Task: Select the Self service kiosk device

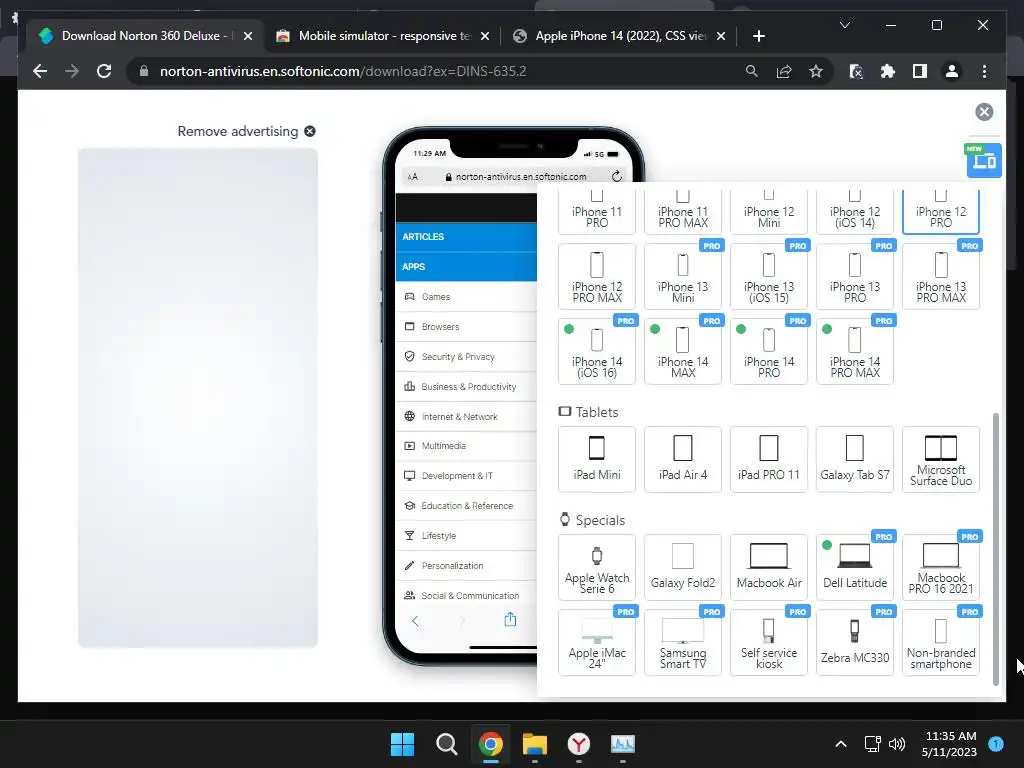Action: point(769,642)
